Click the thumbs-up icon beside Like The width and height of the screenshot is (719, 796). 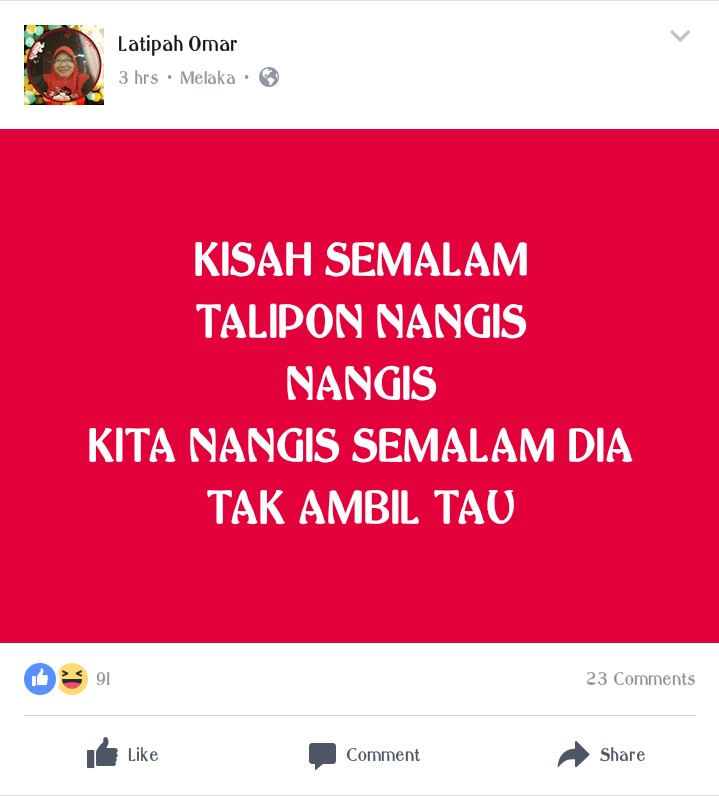coord(102,753)
